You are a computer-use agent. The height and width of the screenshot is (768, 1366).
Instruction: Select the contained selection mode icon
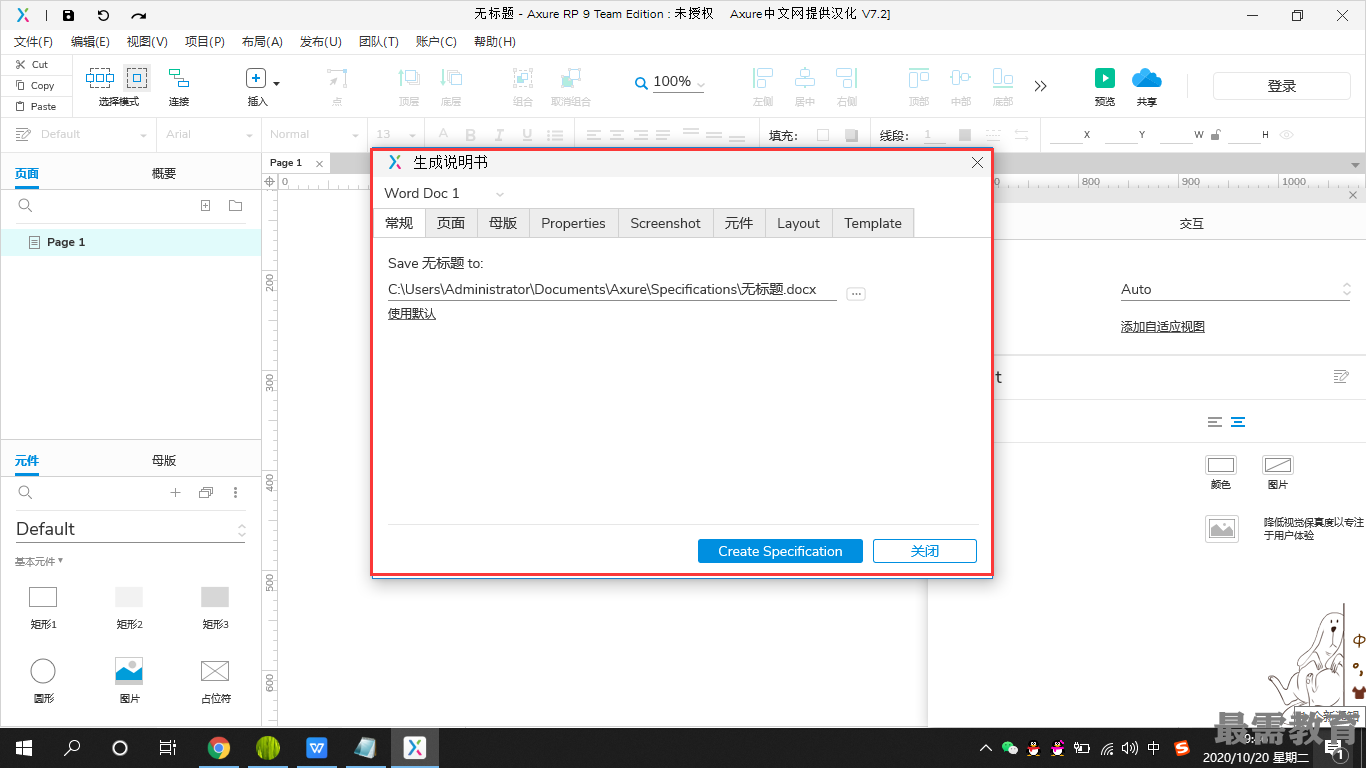(136, 78)
